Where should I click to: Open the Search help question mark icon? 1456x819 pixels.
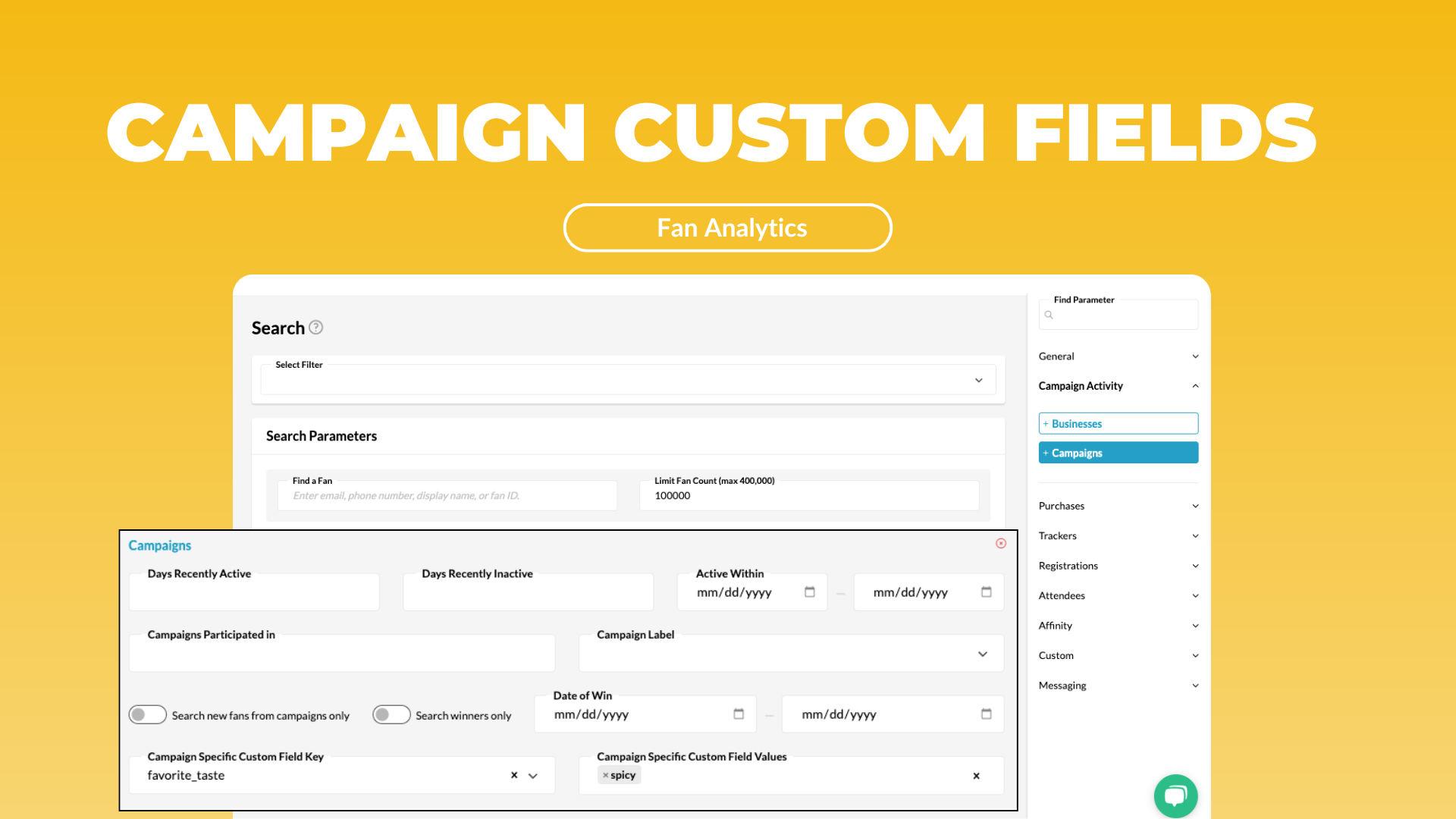tap(316, 328)
